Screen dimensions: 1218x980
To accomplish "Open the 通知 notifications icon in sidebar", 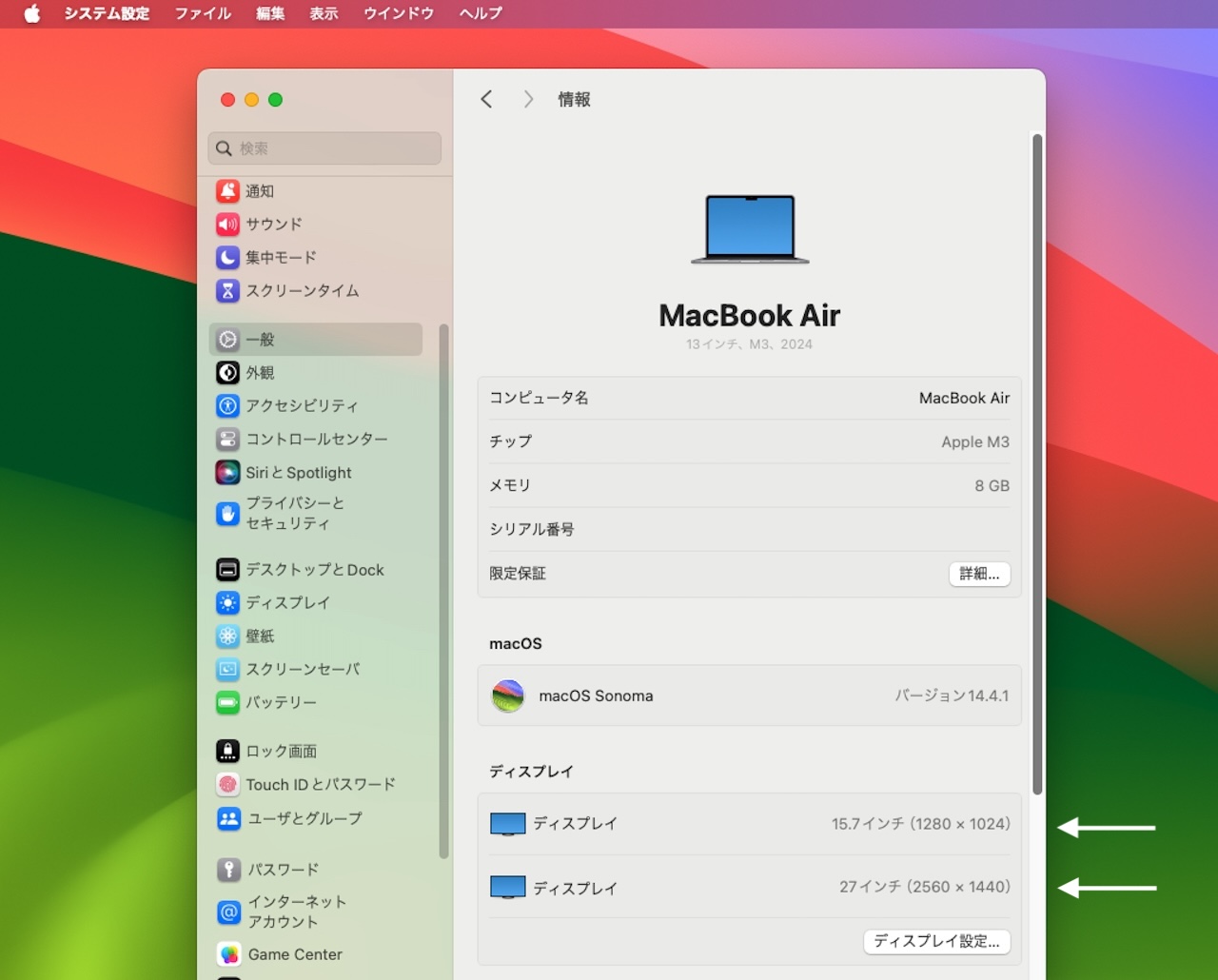I will pyautogui.click(x=227, y=191).
